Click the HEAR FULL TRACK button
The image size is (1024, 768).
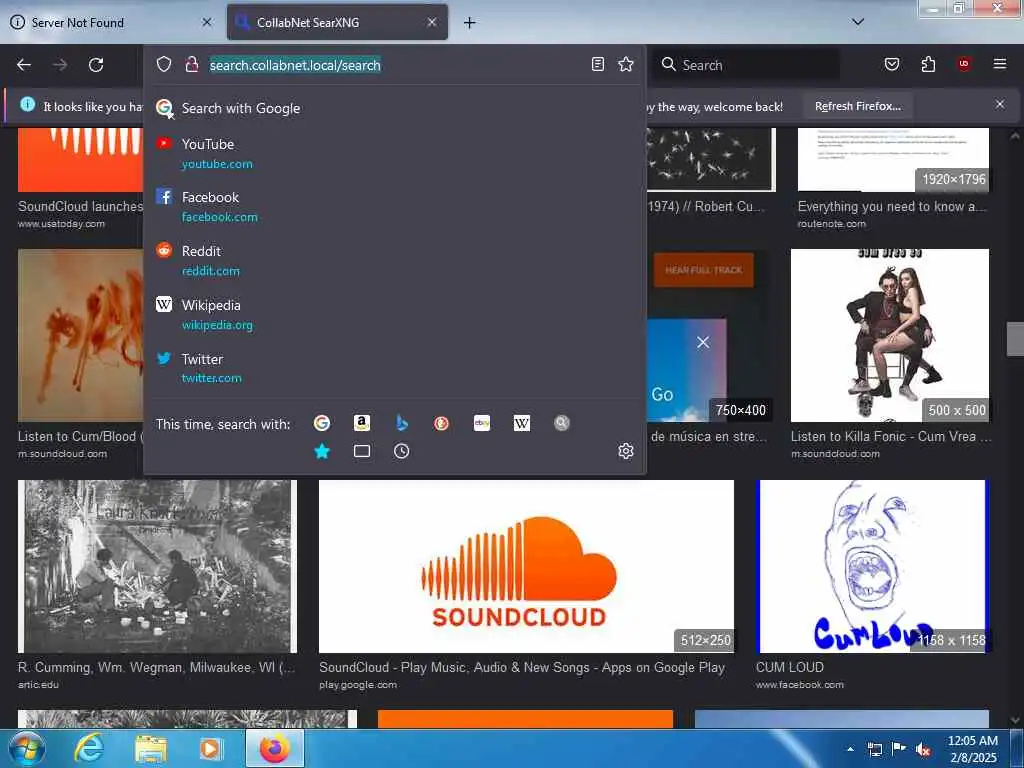pyautogui.click(x=703, y=270)
